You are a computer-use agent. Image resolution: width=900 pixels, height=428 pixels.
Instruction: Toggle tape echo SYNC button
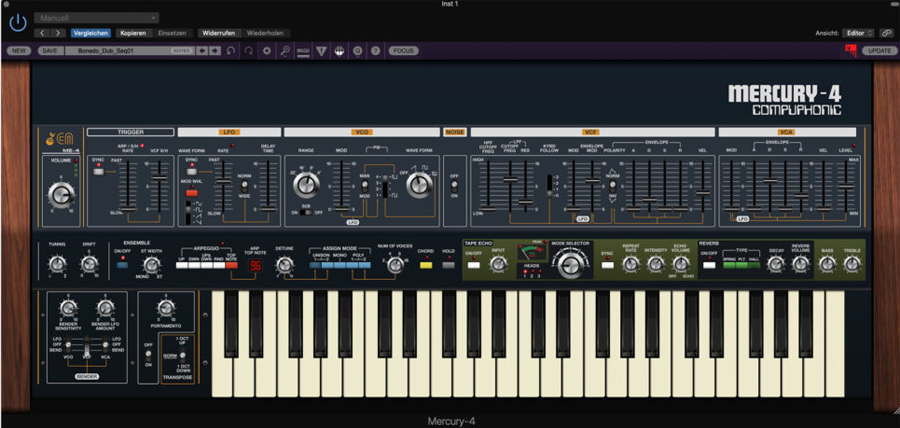[607, 265]
